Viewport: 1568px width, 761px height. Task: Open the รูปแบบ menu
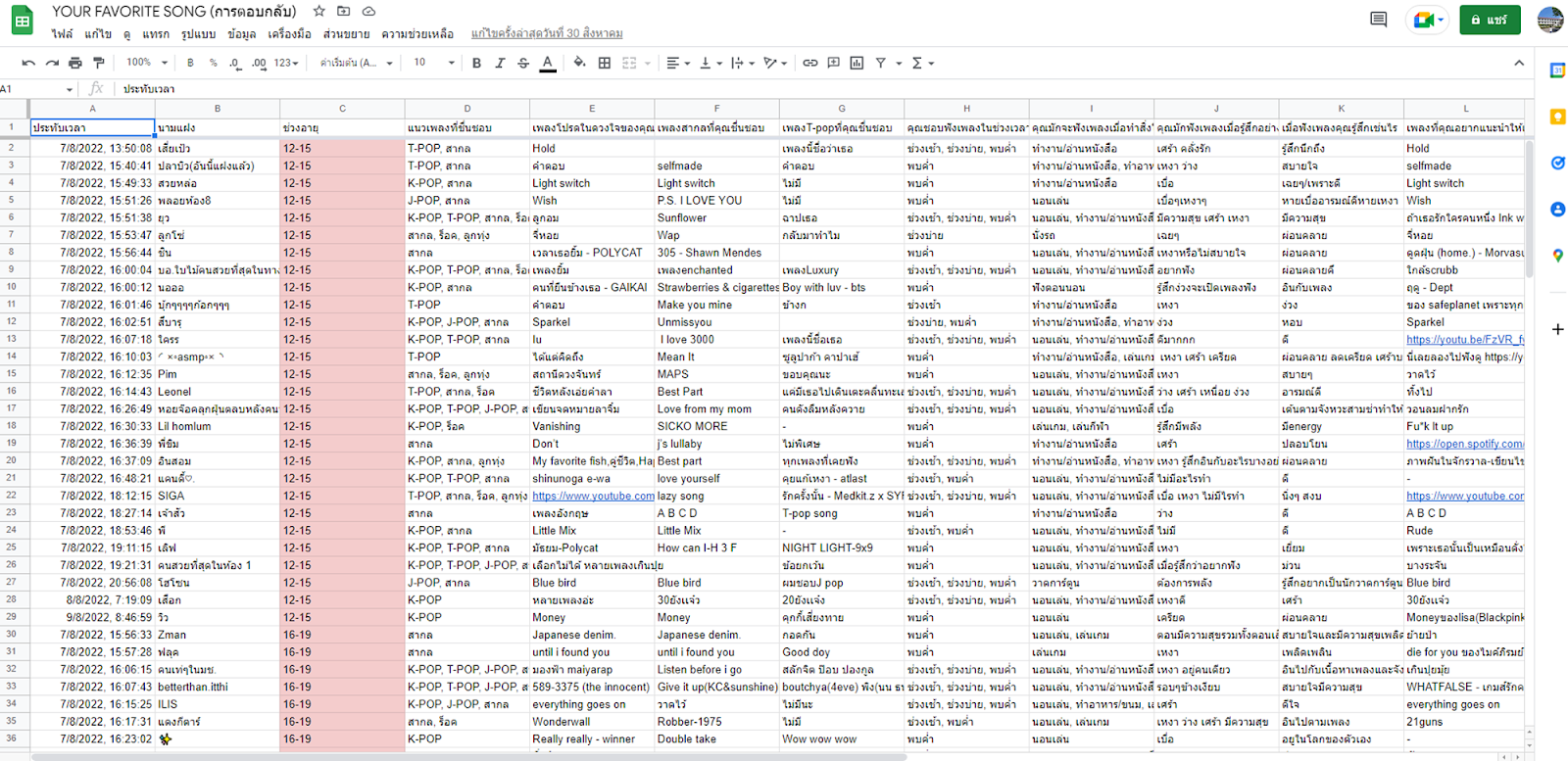point(198,34)
